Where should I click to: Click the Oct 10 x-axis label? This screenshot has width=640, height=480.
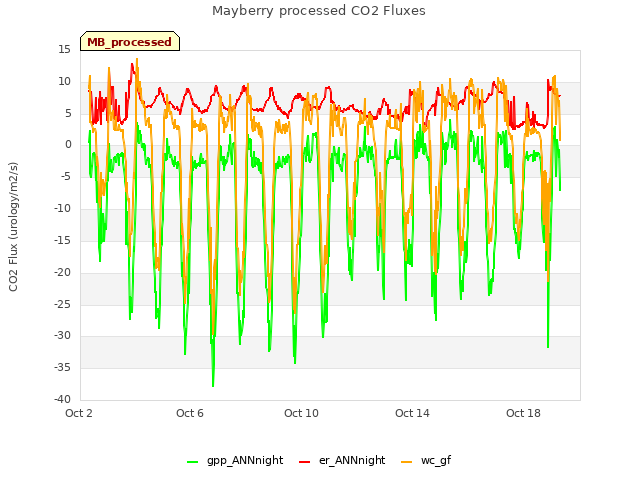[301, 413]
